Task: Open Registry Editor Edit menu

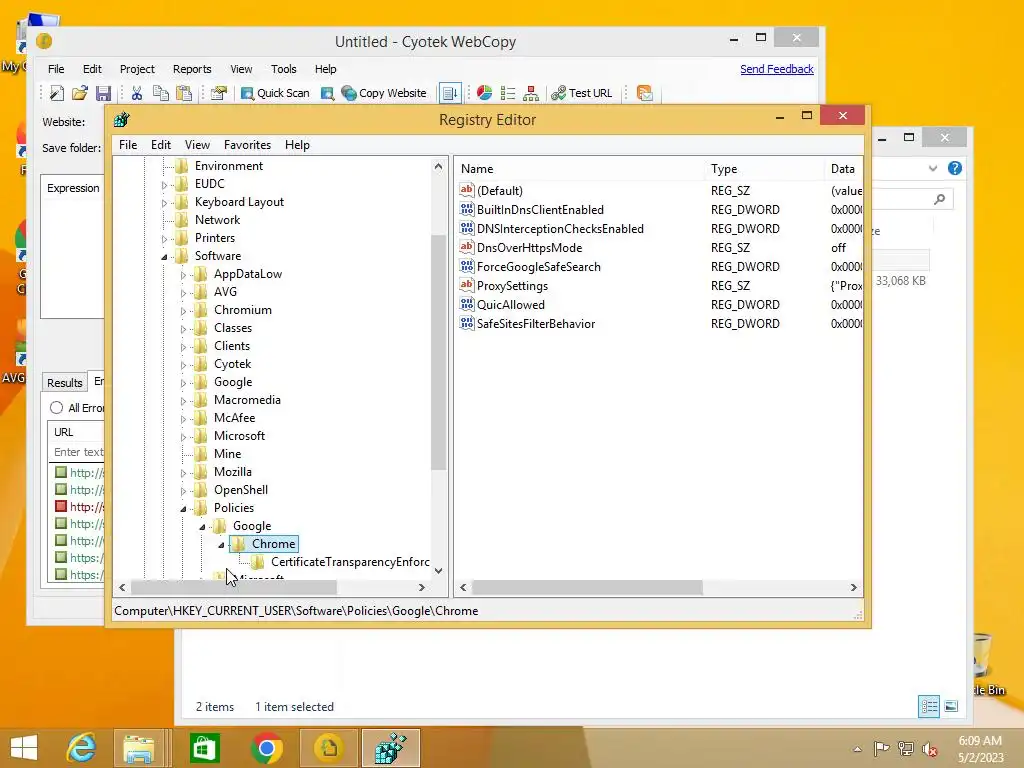Action: coord(161,145)
